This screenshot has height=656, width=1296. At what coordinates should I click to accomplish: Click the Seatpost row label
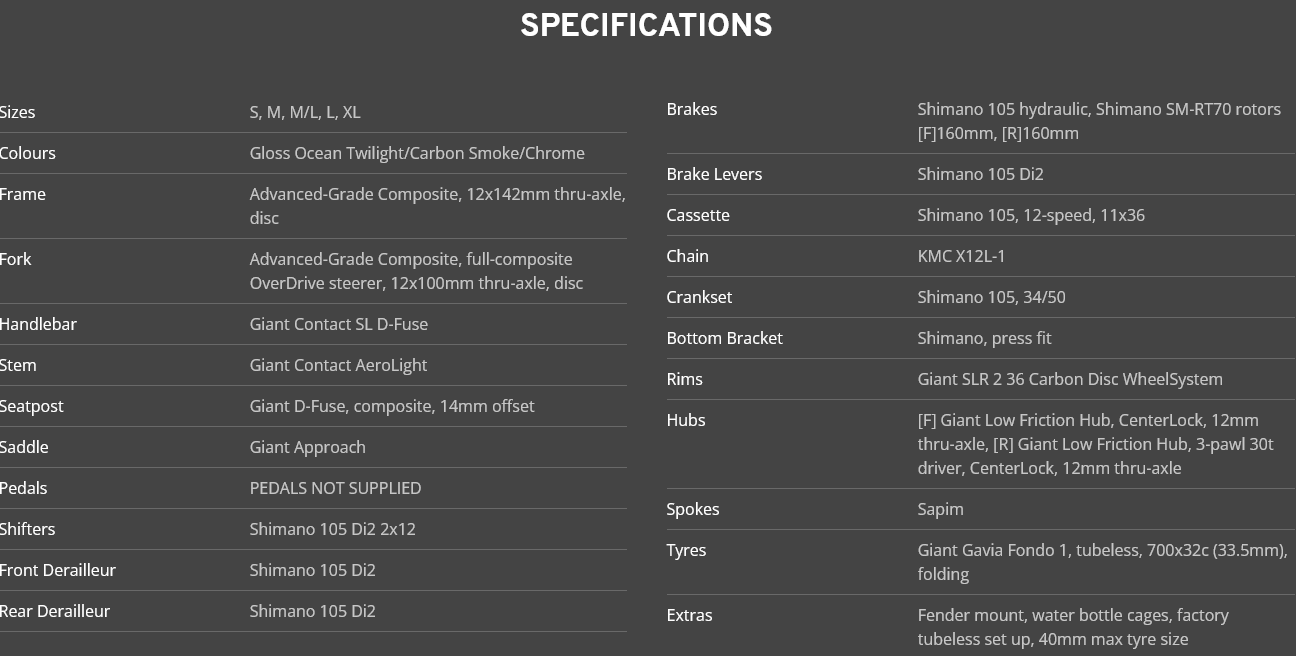pyautogui.click(x=32, y=406)
